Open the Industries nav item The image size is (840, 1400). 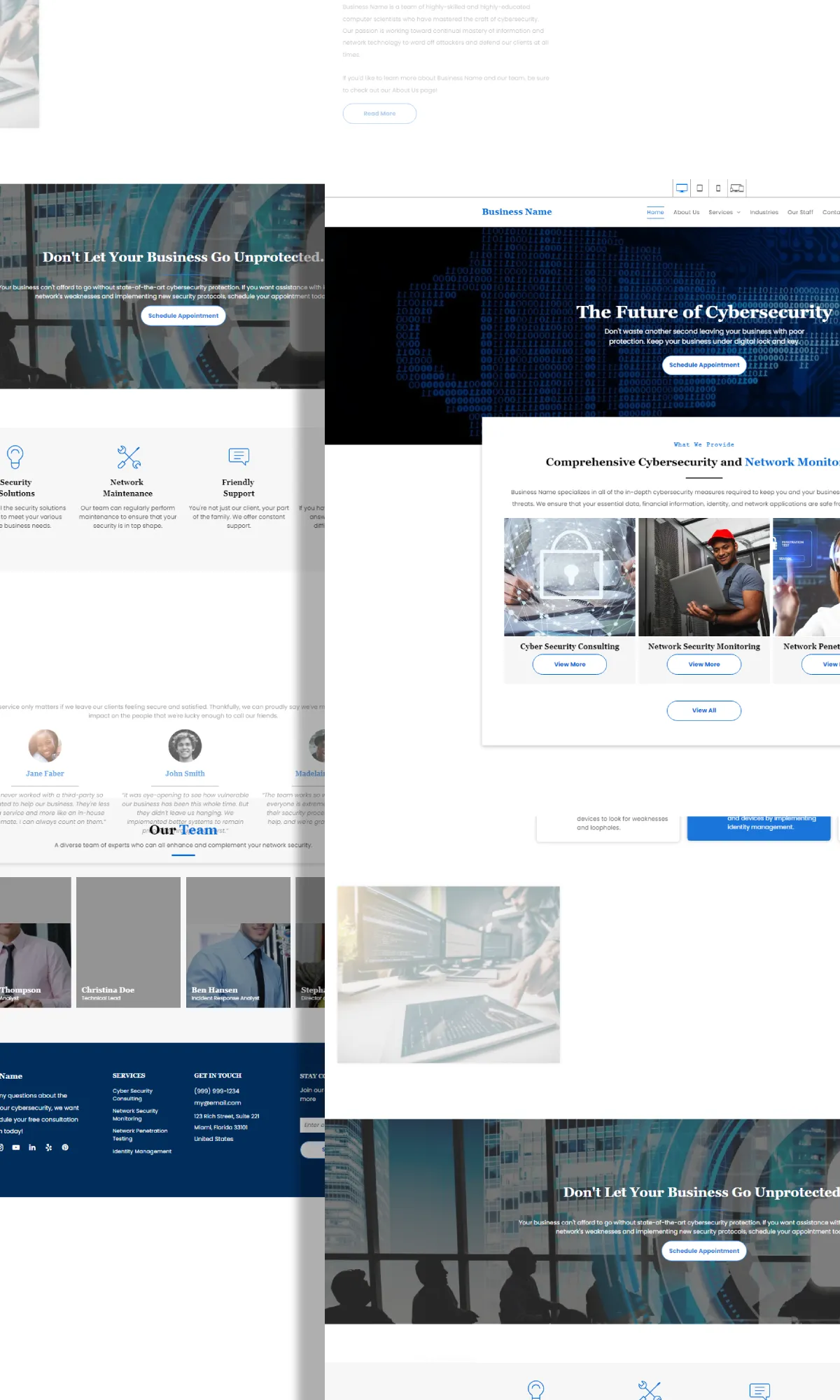tap(764, 212)
